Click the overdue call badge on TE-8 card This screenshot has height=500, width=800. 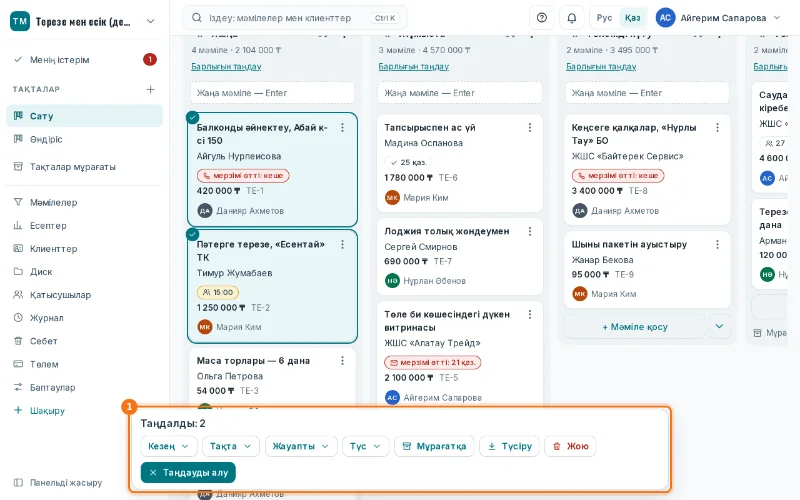point(618,176)
